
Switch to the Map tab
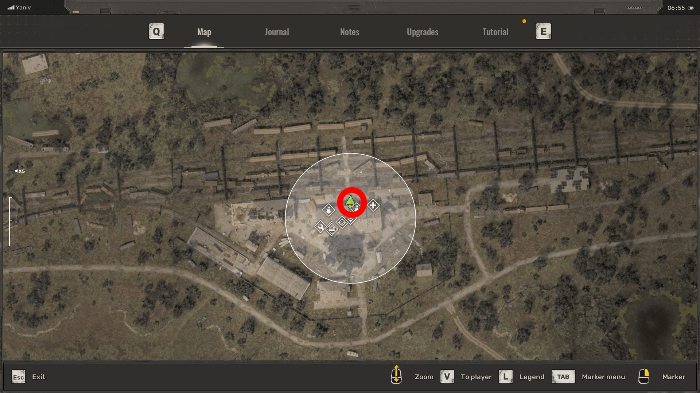[204, 32]
